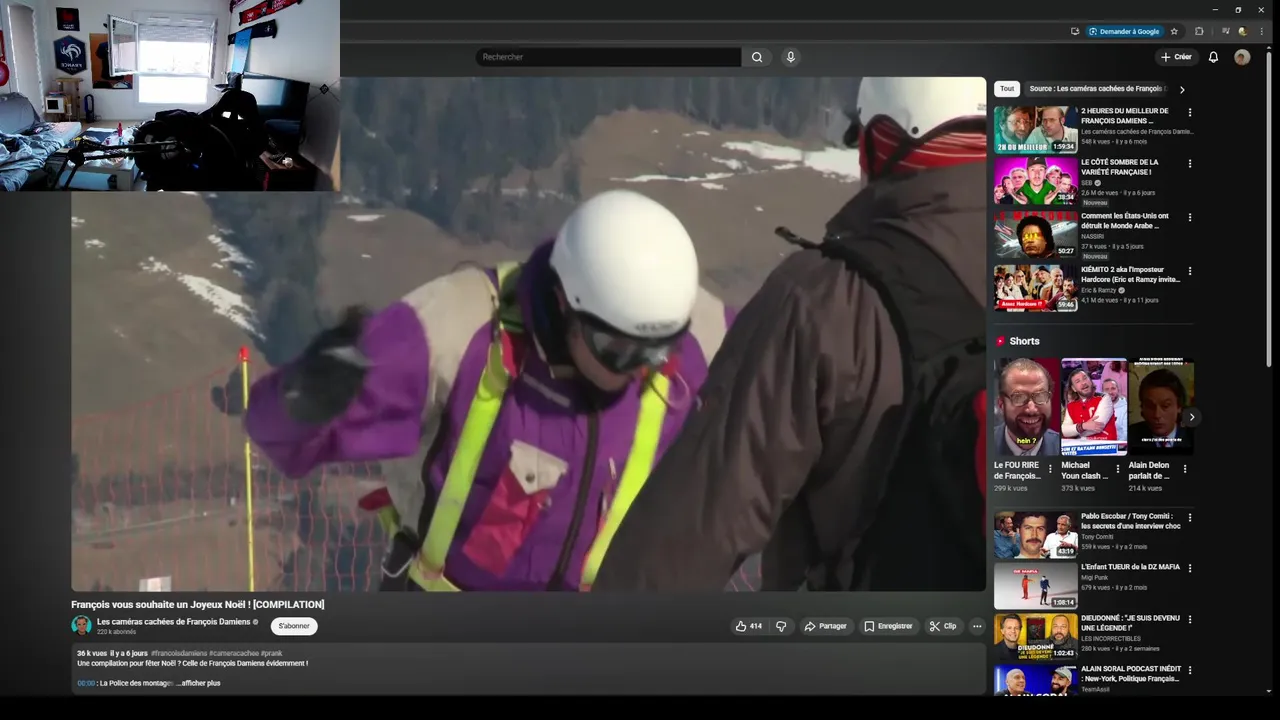The width and height of the screenshot is (1280, 720).
Task: Click the video title 'François vous souhaite un Joyeux Noël'
Action: click(x=198, y=604)
